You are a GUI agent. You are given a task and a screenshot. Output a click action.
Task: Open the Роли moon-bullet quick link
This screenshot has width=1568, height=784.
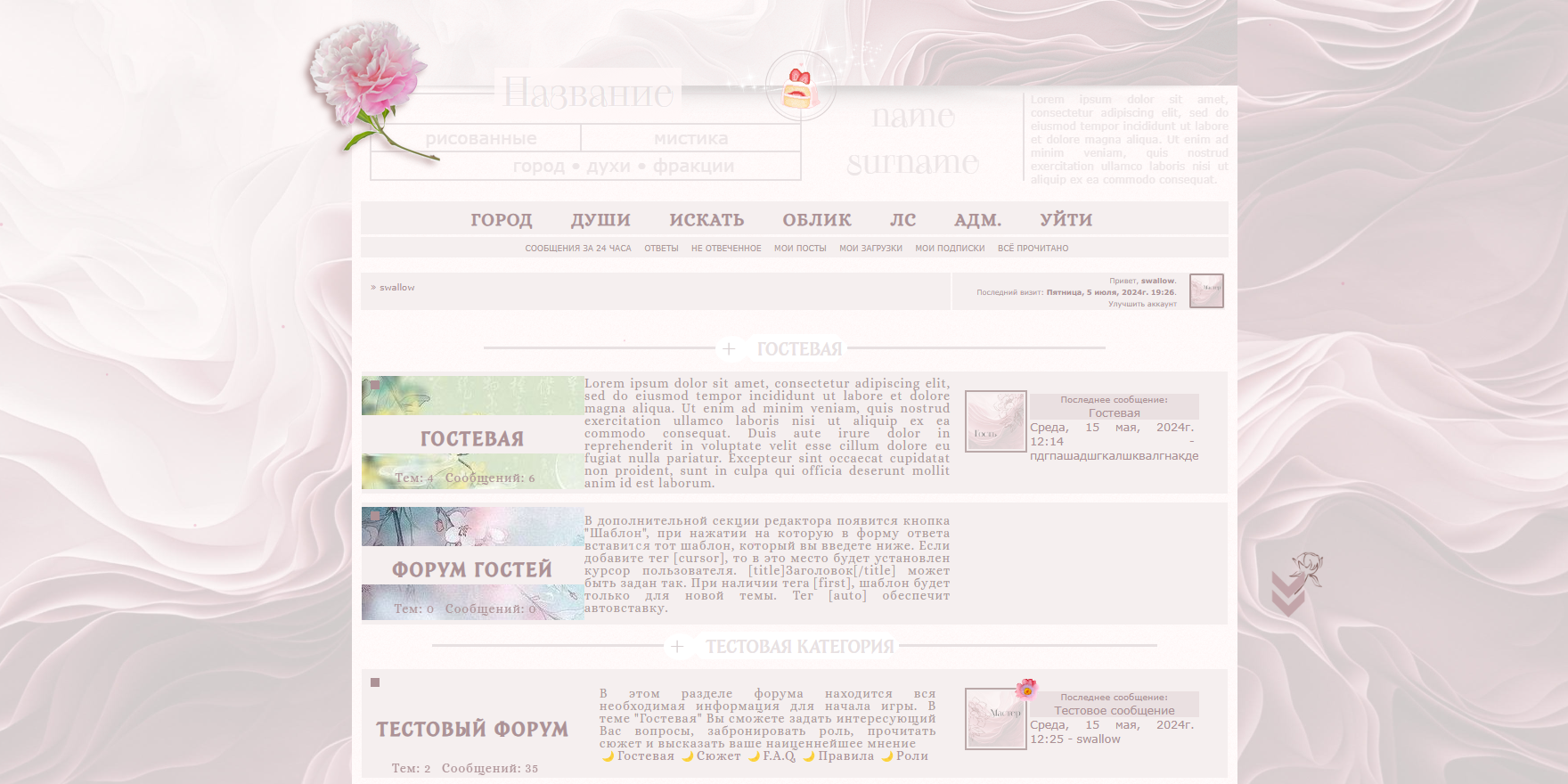(x=912, y=756)
